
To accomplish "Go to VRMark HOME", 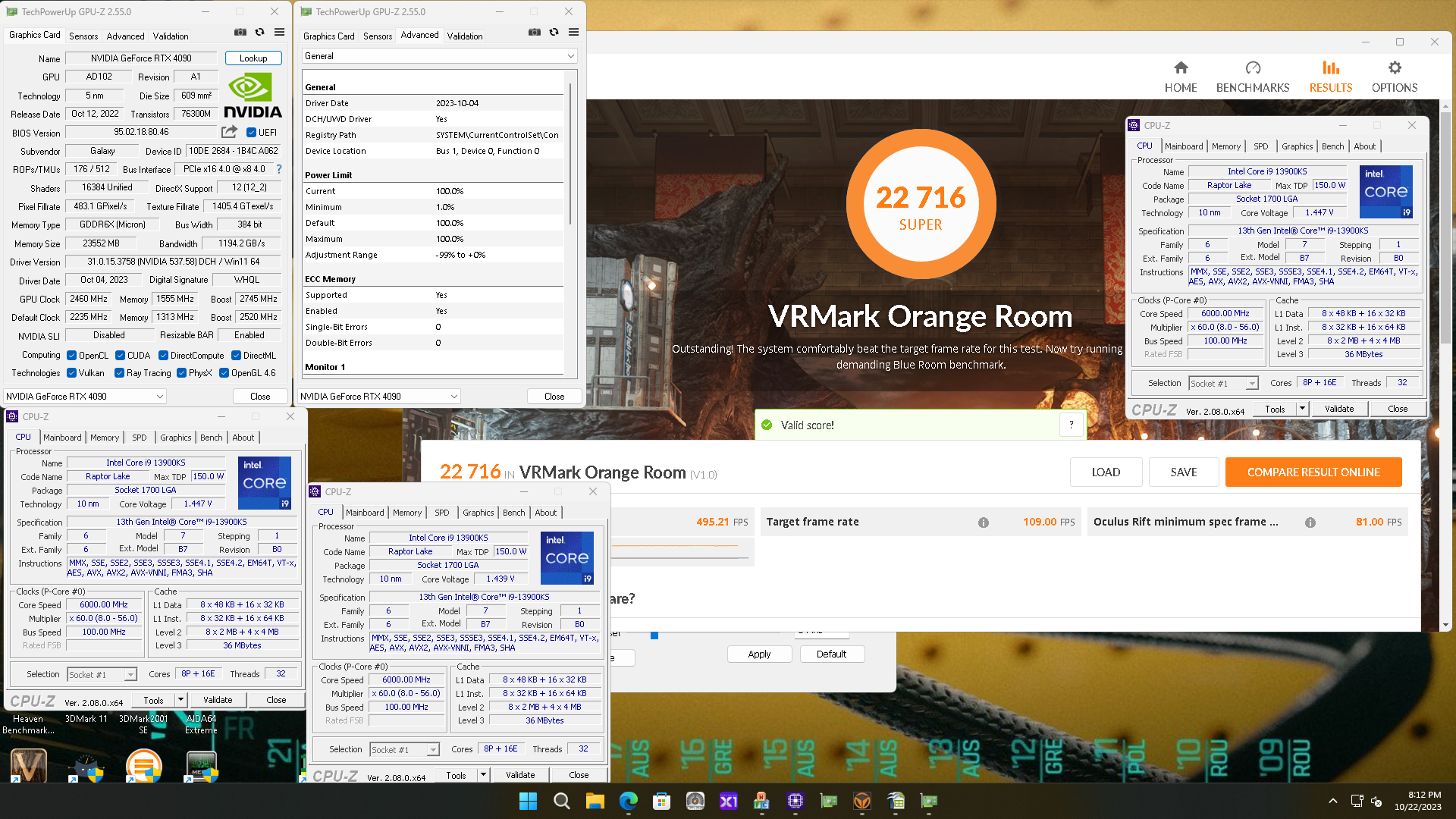I will 1181,77.
